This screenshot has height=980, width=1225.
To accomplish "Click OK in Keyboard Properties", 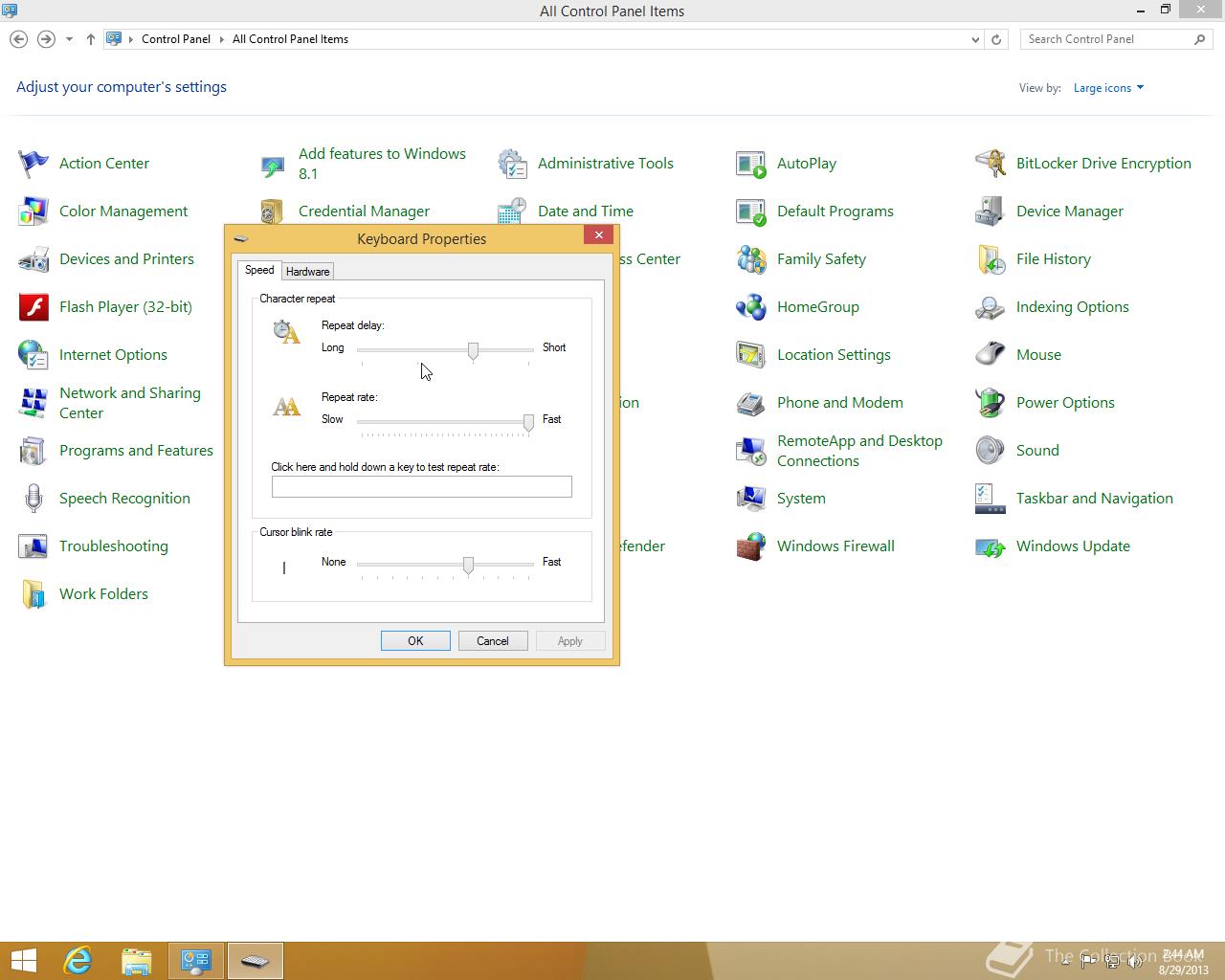I will (415, 641).
